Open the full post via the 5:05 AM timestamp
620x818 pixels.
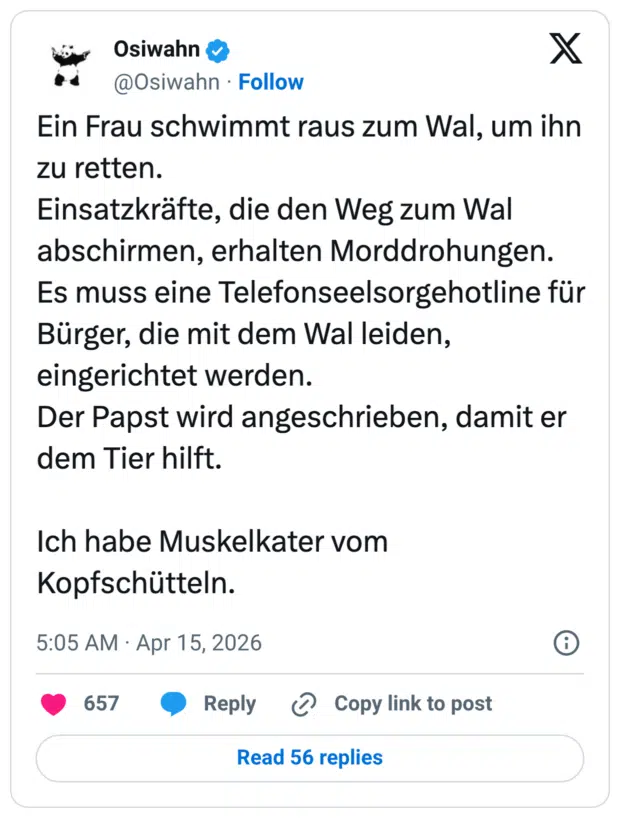coord(77,645)
